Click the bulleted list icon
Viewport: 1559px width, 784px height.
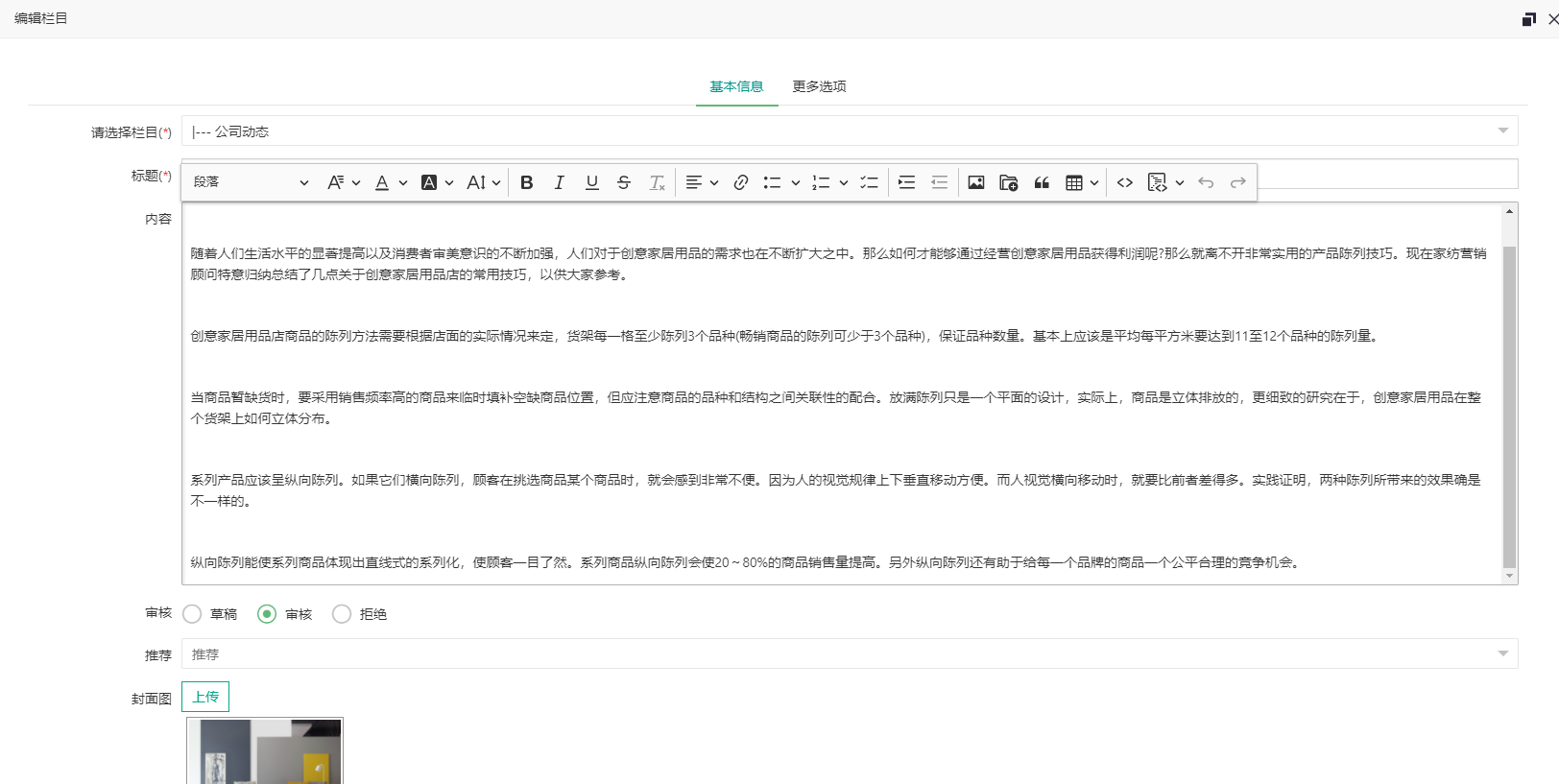(772, 182)
